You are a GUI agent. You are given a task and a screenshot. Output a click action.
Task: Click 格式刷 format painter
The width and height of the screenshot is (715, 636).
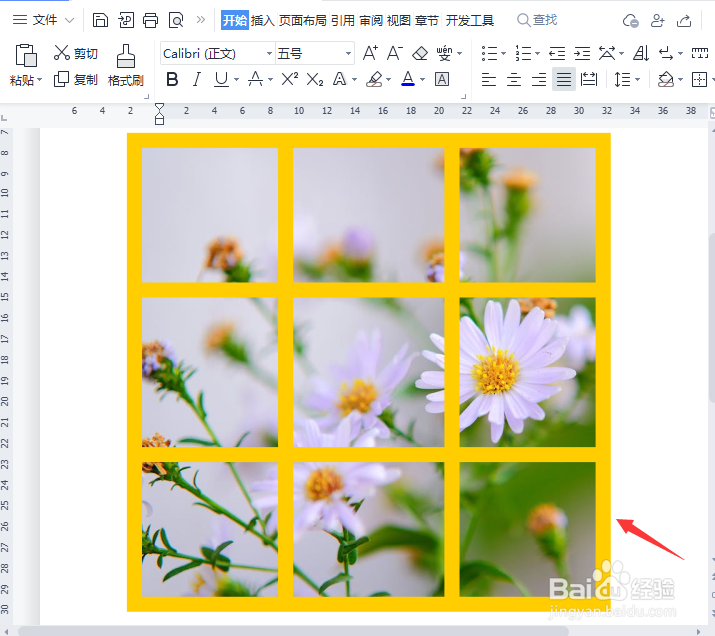(126, 66)
